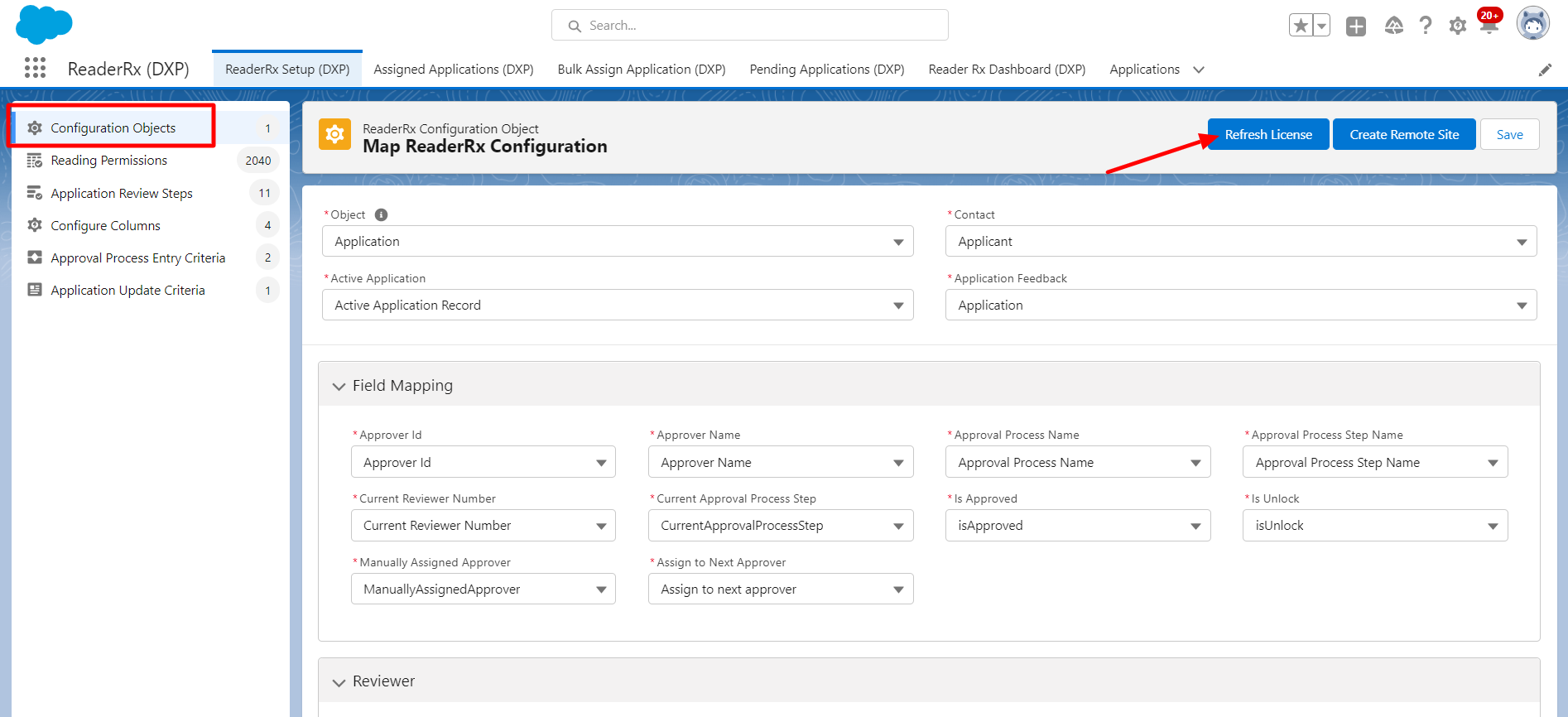The image size is (1568, 717).
Task: Open the Contact dropdown showing Applicant
Action: click(1240, 242)
